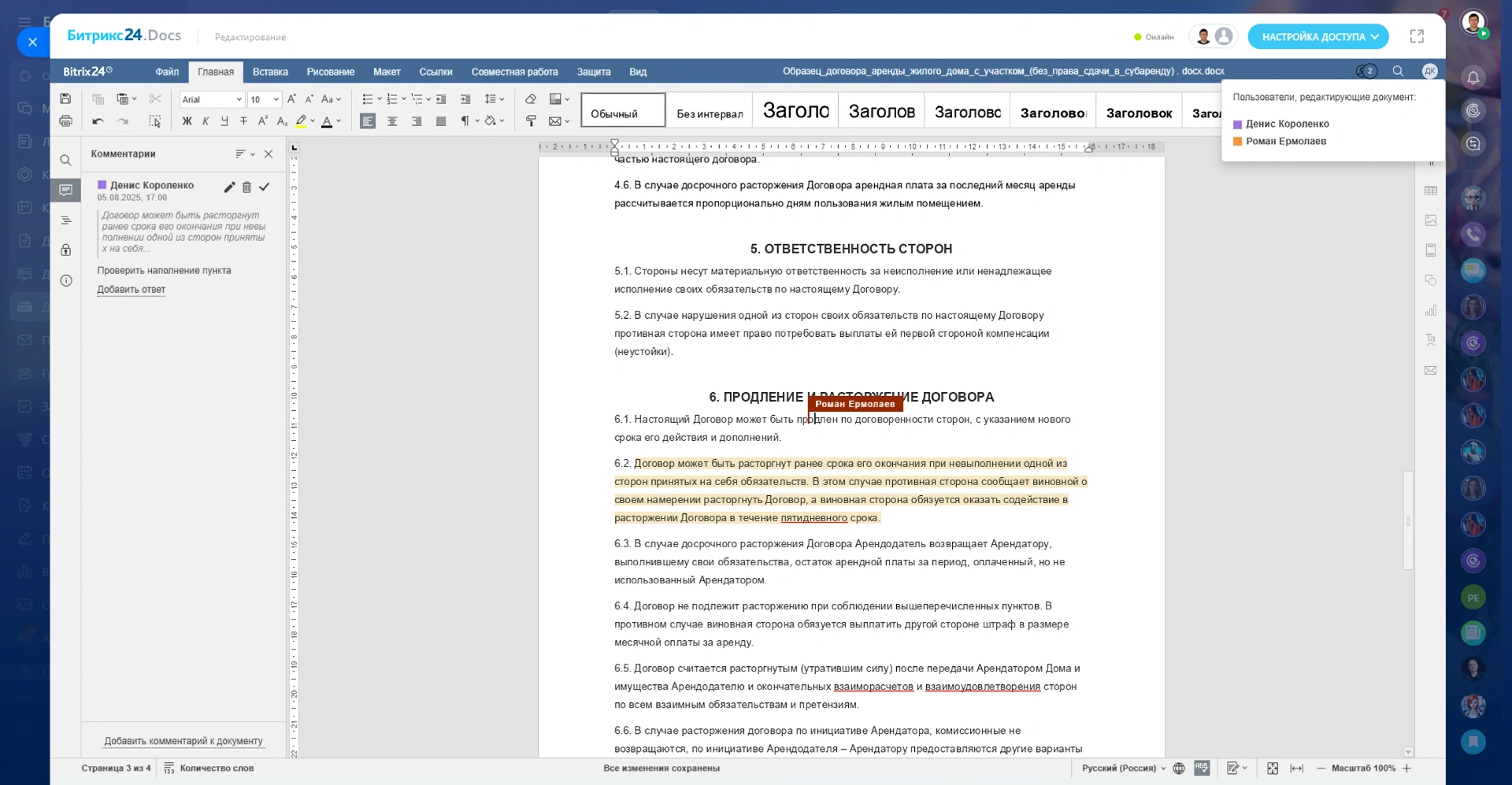Click the Добавить ответ link

131,290
